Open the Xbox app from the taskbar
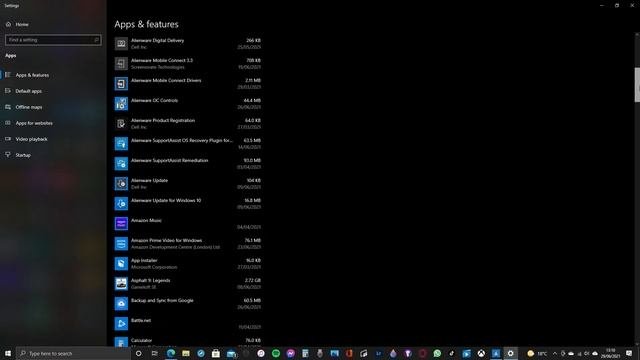The height and width of the screenshot is (360, 640). 481,353
